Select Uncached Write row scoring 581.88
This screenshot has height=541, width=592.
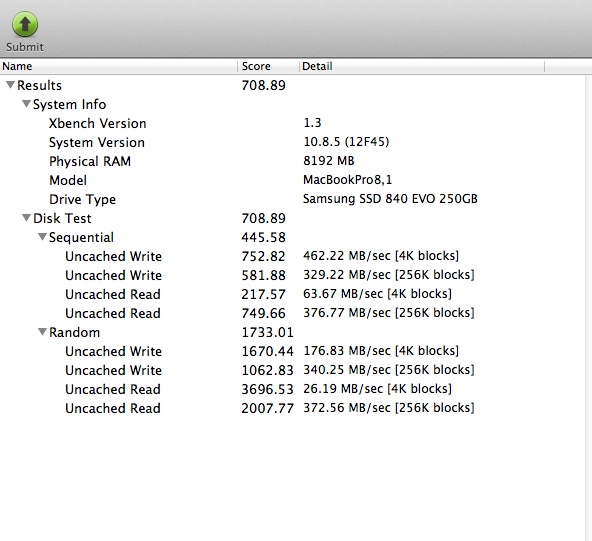(x=293, y=275)
